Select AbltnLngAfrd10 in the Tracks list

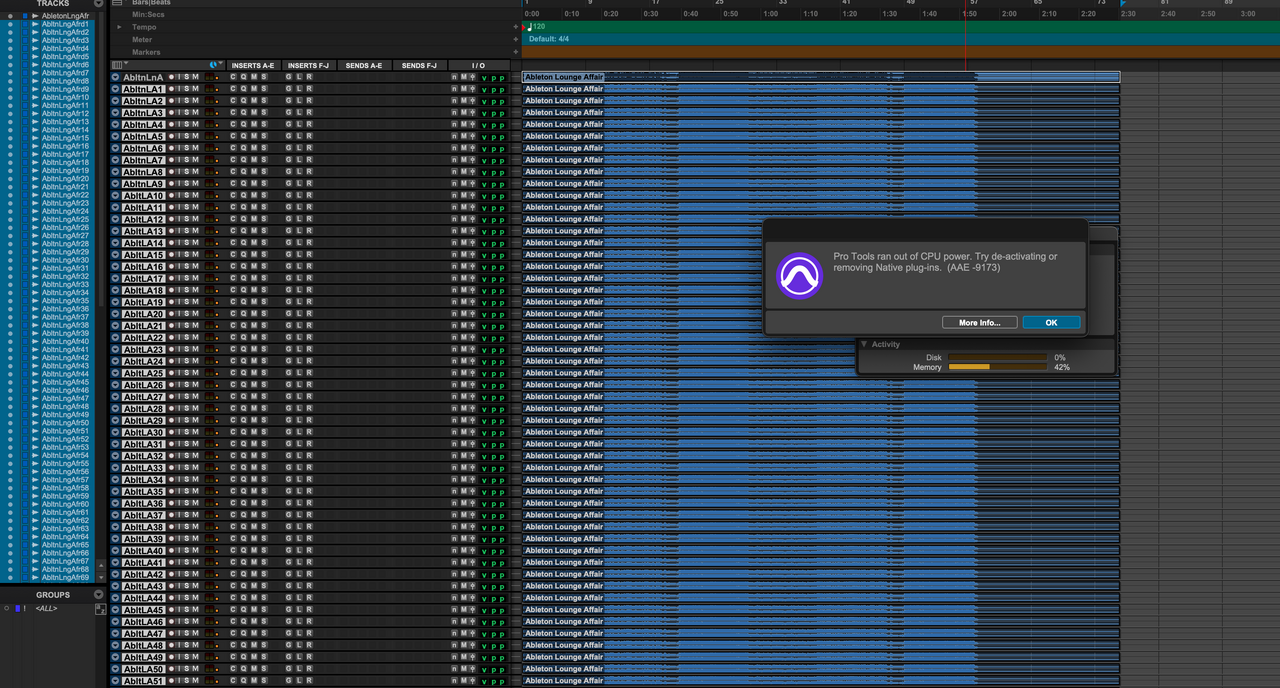[66, 98]
